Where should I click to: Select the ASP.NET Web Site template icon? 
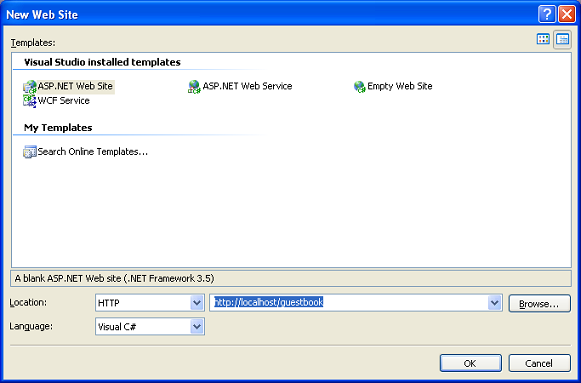(30, 87)
